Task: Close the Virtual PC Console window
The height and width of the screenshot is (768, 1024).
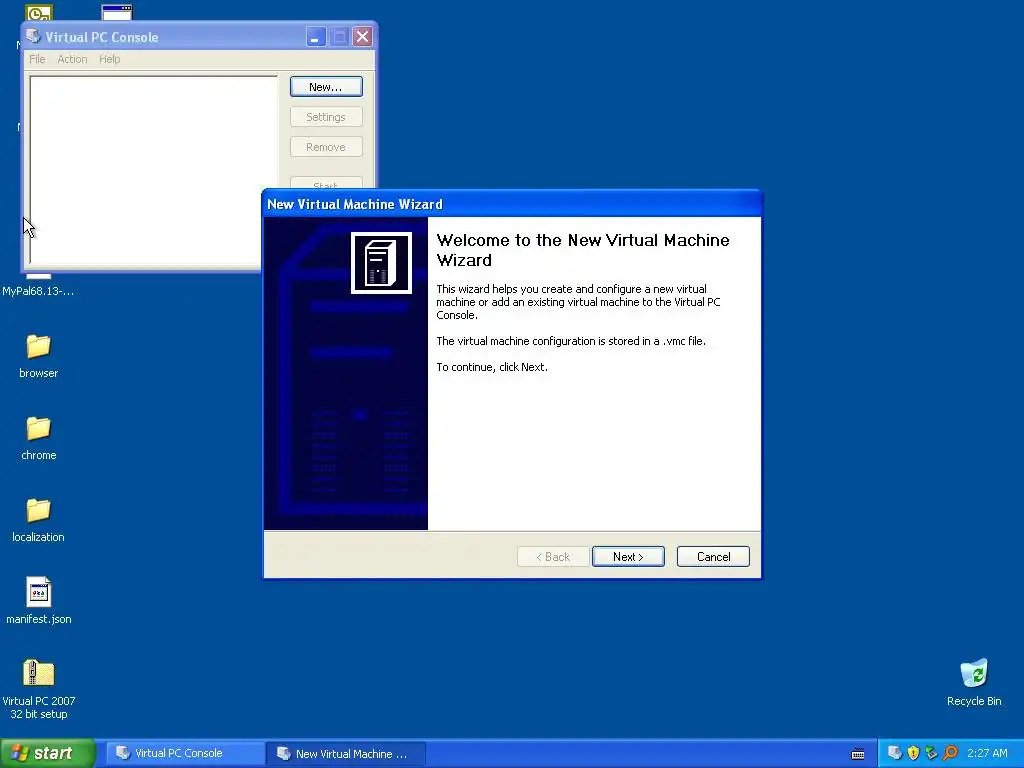Action: (362, 37)
